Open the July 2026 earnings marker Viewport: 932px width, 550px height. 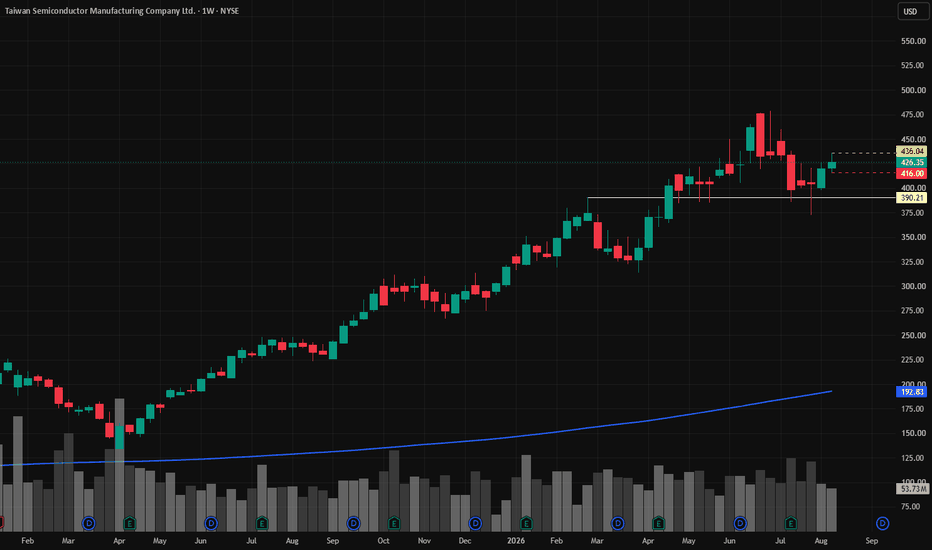pyautogui.click(x=791, y=523)
